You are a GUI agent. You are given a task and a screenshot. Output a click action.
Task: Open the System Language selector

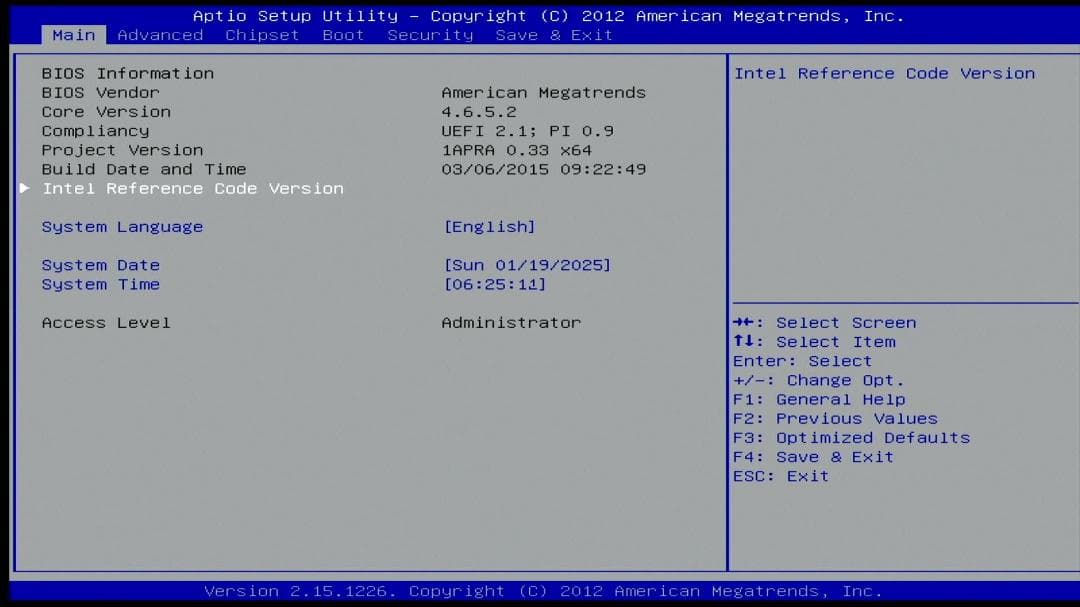122,227
